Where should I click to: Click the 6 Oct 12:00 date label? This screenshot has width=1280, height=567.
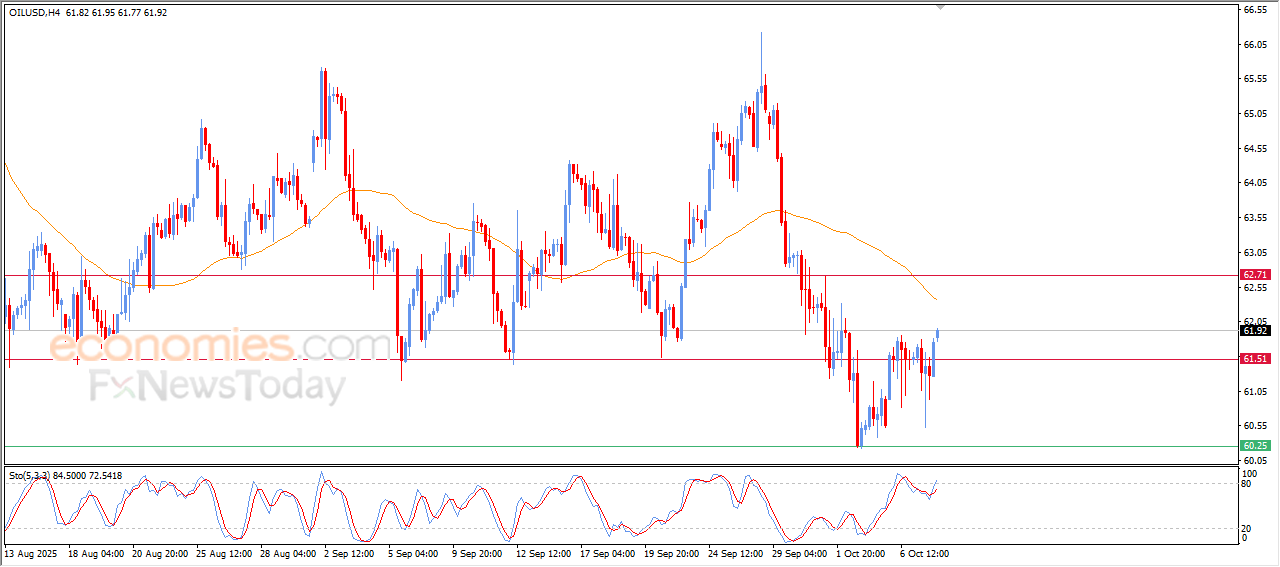click(x=923, y=553)
